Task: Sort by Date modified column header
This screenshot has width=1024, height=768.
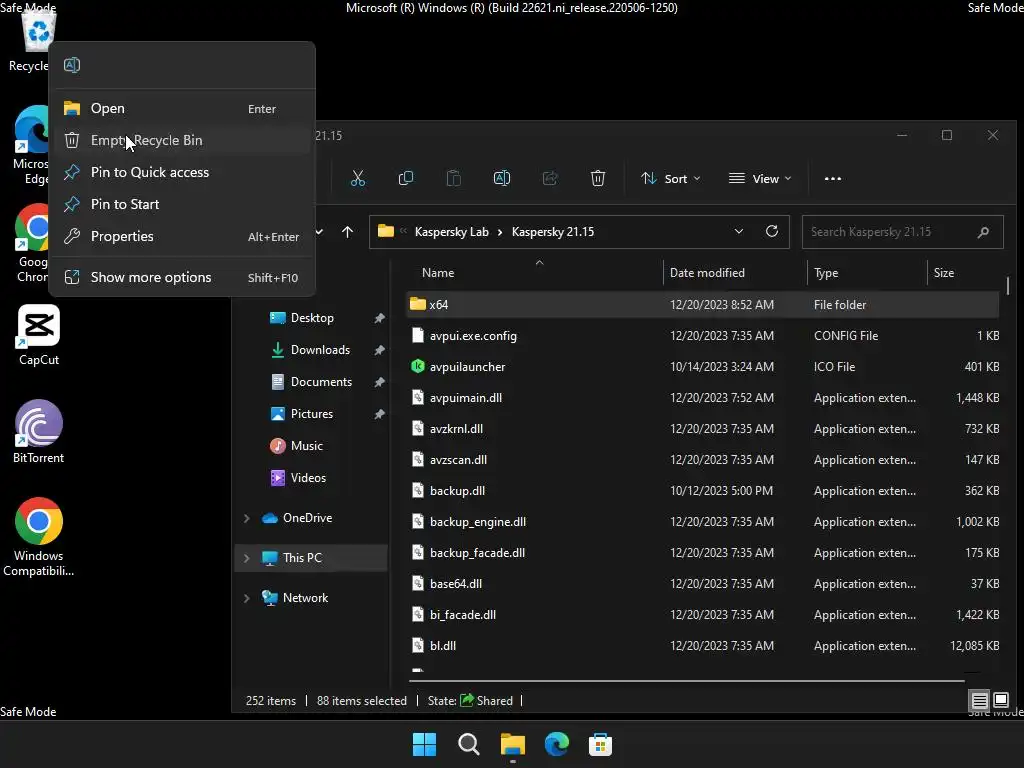Action: (x=707, y=273)
